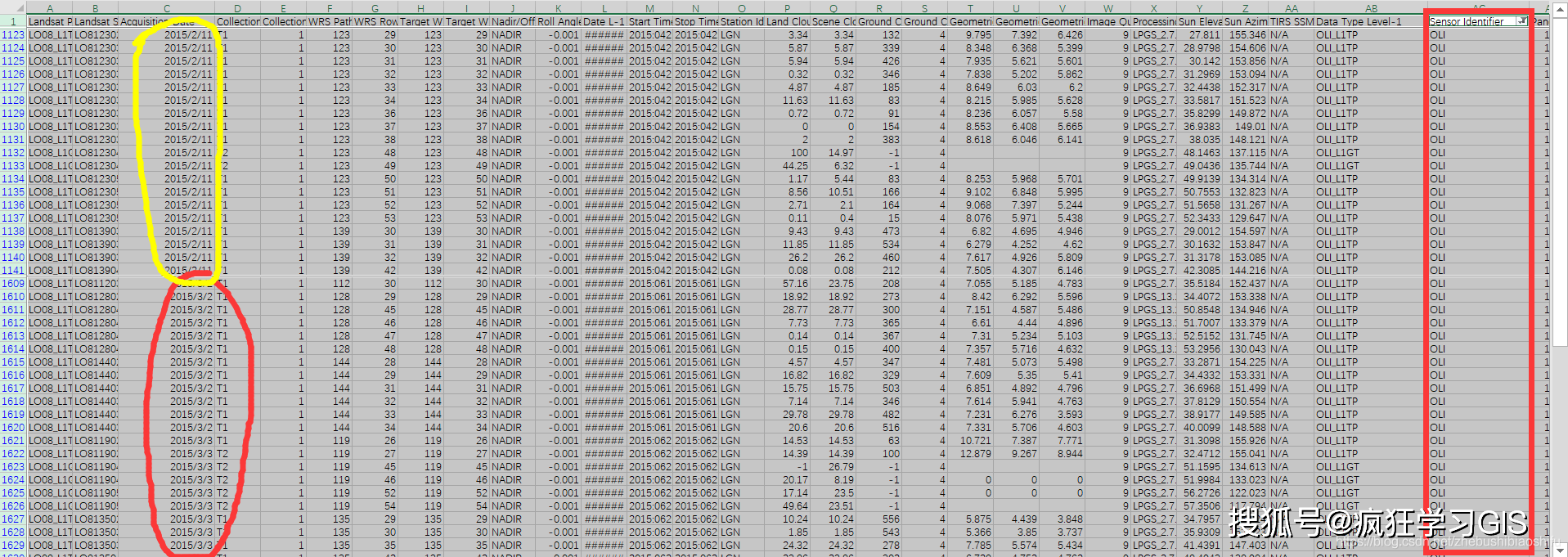The width and height of the screenshot is (1568, 557).
Task: Click the Acquisition Date header cell
Action: 167,22
